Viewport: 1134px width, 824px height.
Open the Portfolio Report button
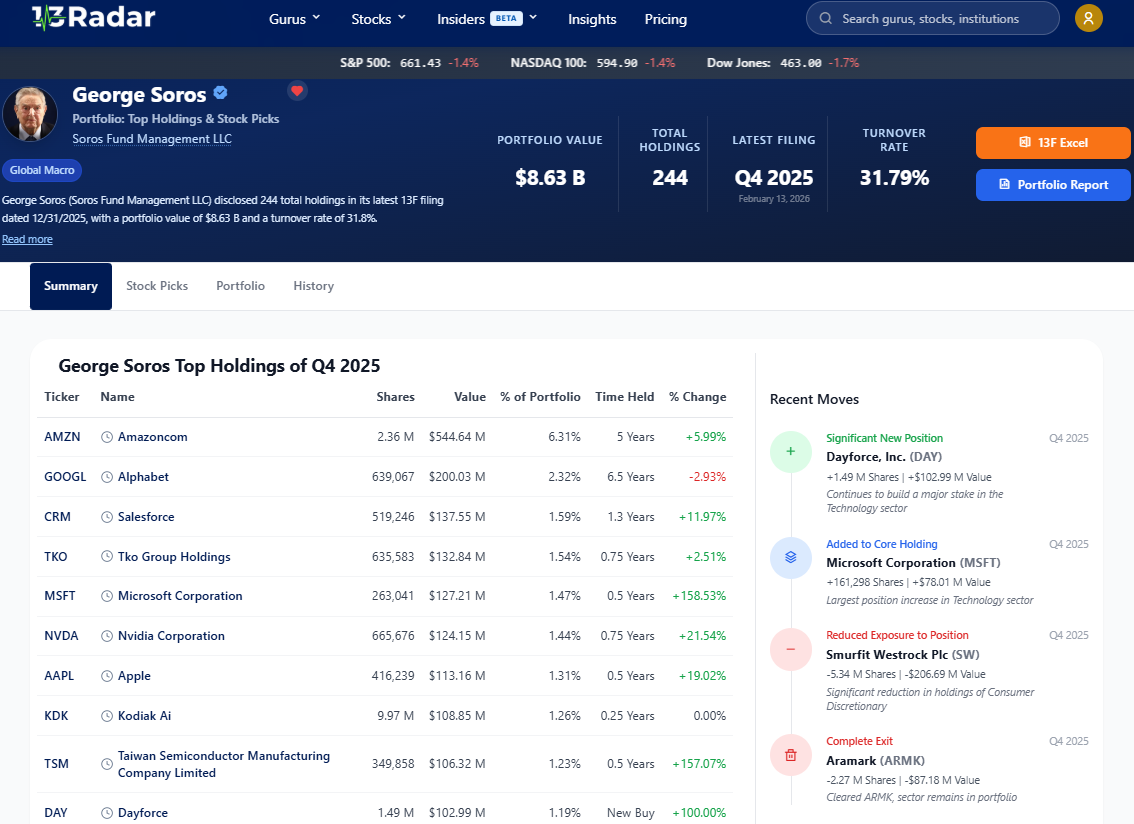1053,184
